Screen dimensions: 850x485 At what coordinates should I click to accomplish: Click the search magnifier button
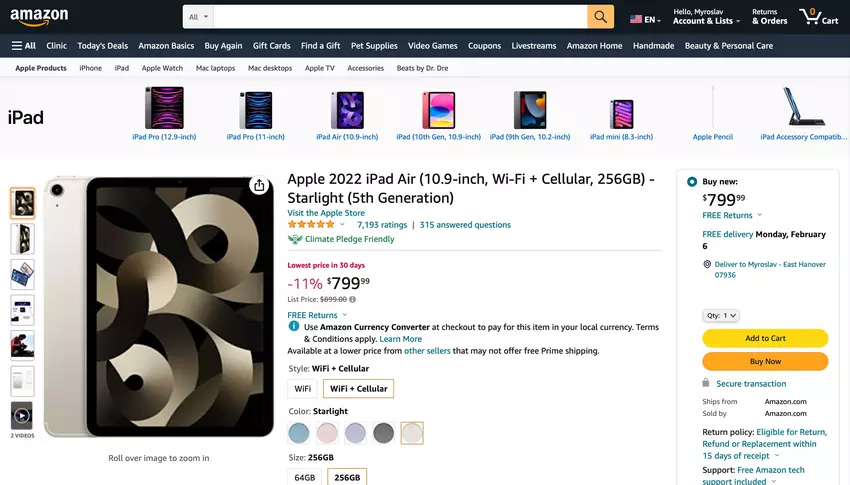(x=600, y=17)
